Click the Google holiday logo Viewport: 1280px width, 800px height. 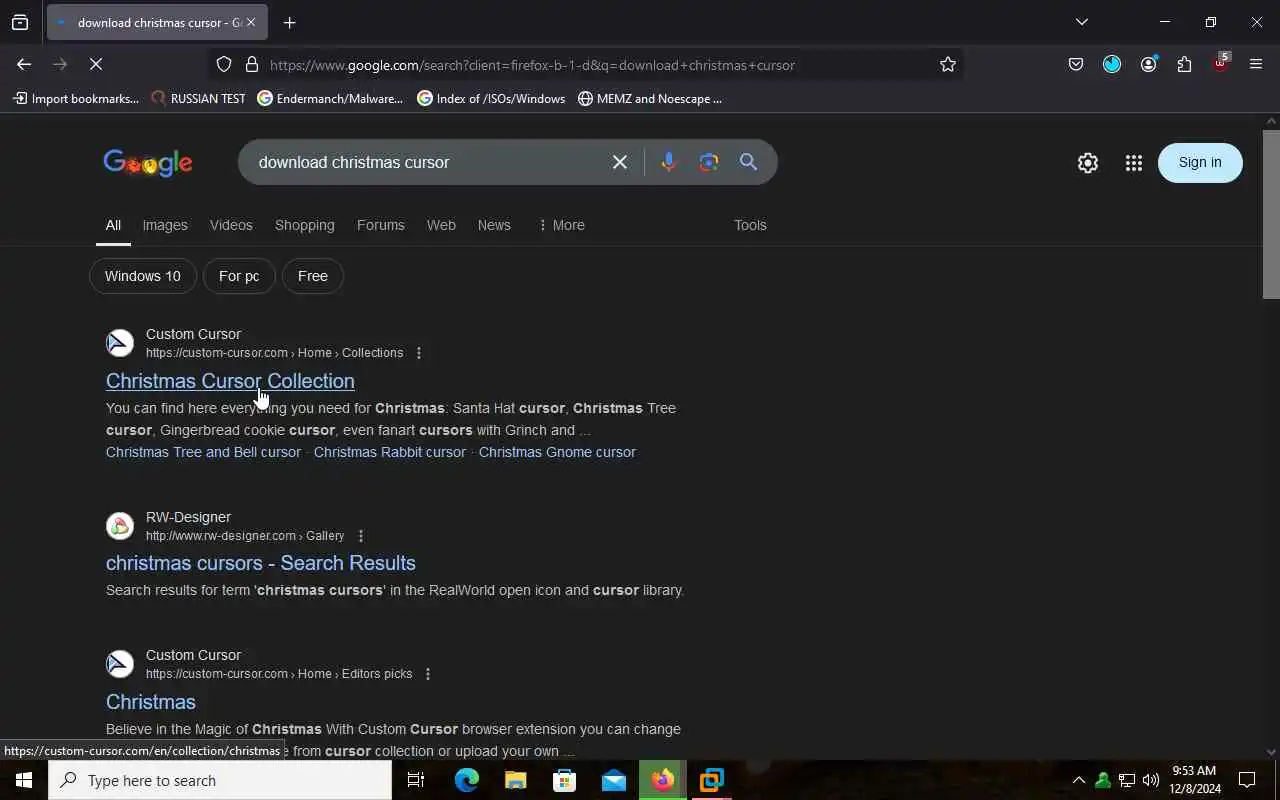(148, 163)
